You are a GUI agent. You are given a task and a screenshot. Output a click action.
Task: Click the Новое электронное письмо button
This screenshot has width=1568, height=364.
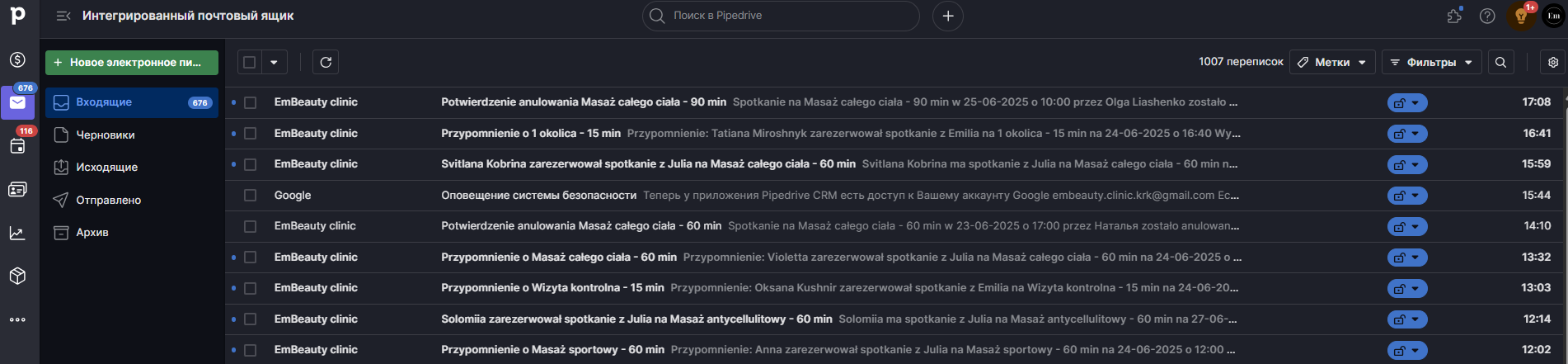click(132, 62)
